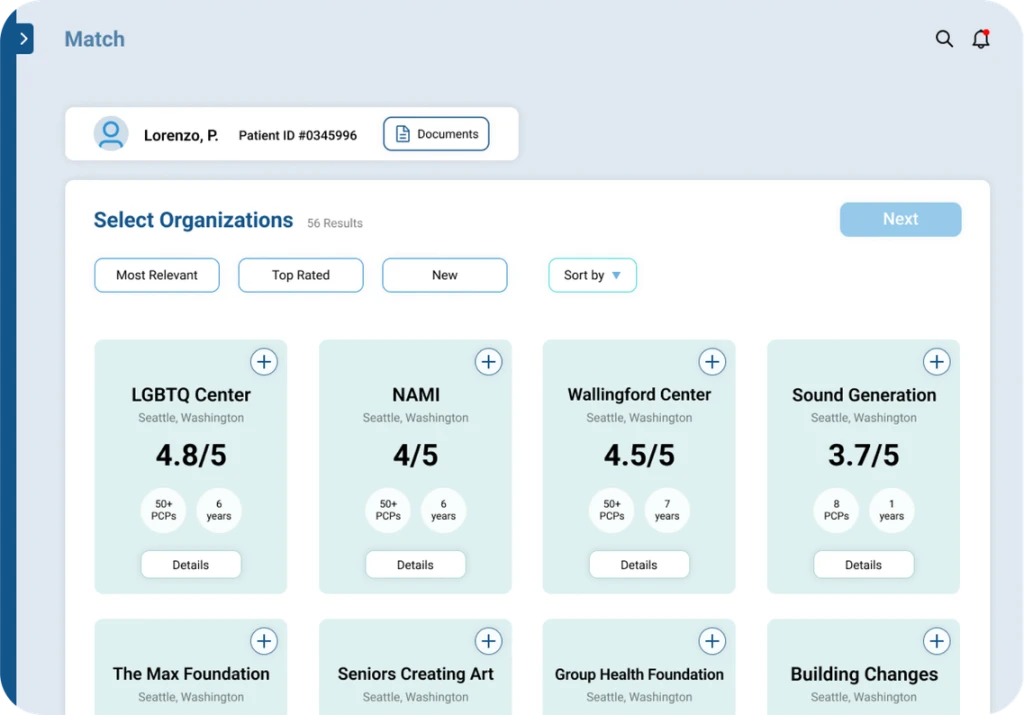Click the LGBTQ Center card title
1024x715 pixels.
(x=191, y=394)
